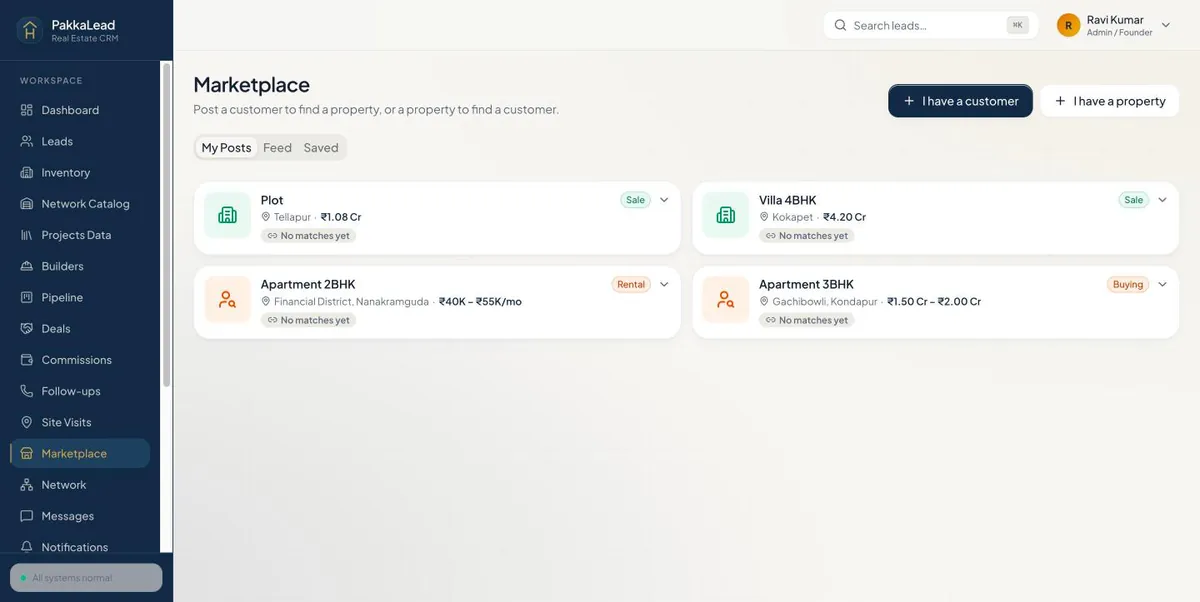
Task: Open Dashboard via its grid icon
Action: click(27, 110)
